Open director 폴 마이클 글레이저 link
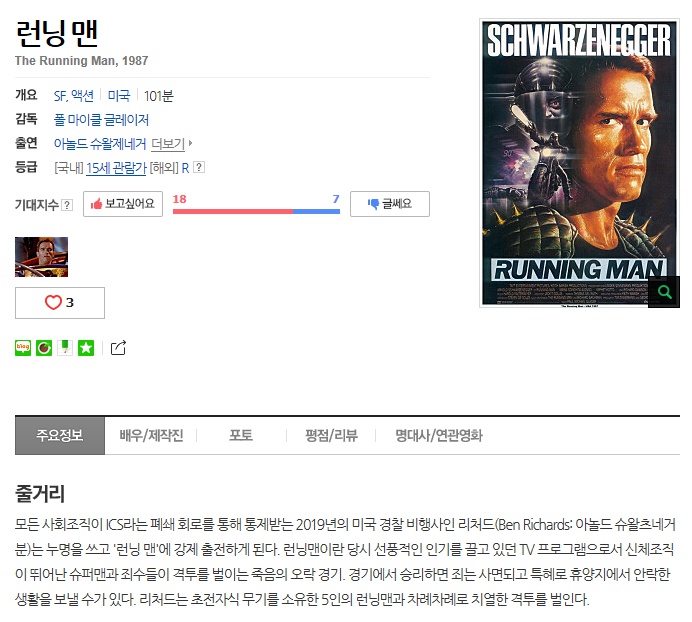692x622 pixels. point(101,120)
